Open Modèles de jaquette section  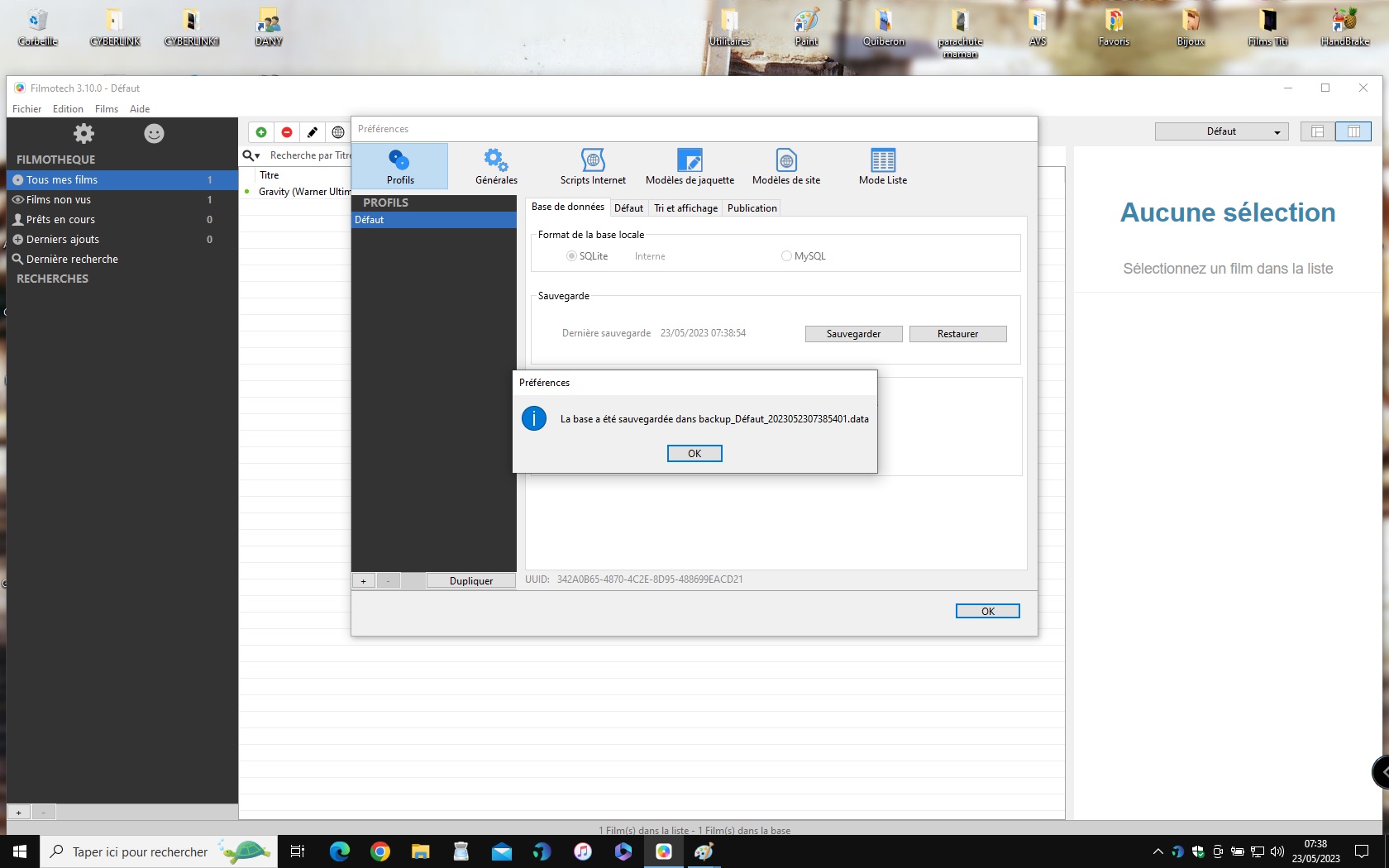tap(690, 166)
